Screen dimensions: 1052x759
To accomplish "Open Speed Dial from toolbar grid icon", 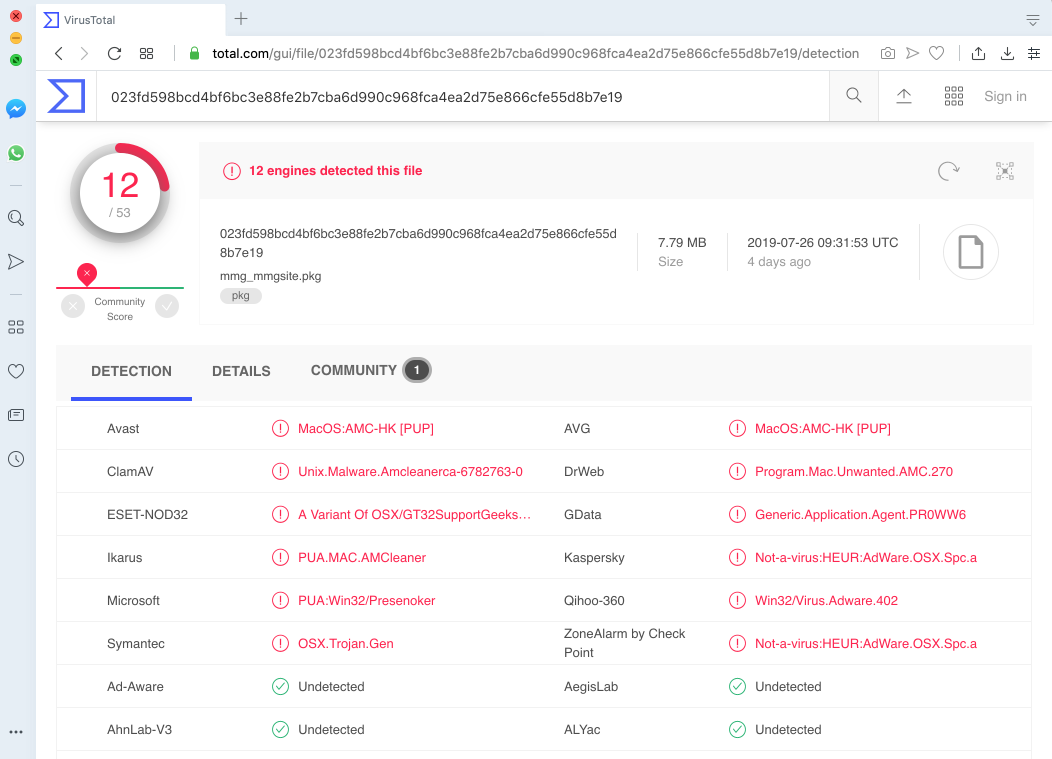I will [146, 54].
